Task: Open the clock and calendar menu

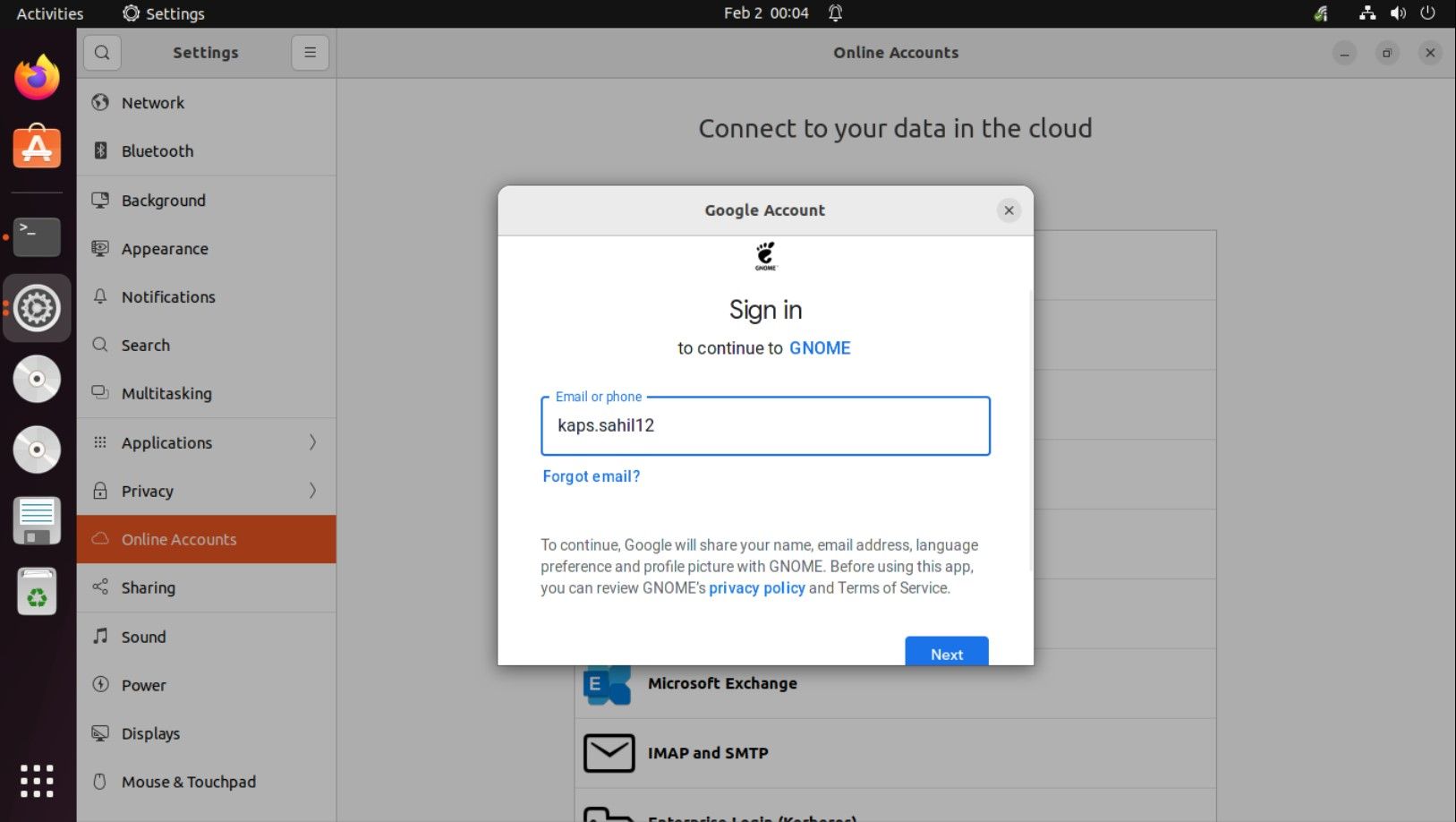Action: click(766, 13)
